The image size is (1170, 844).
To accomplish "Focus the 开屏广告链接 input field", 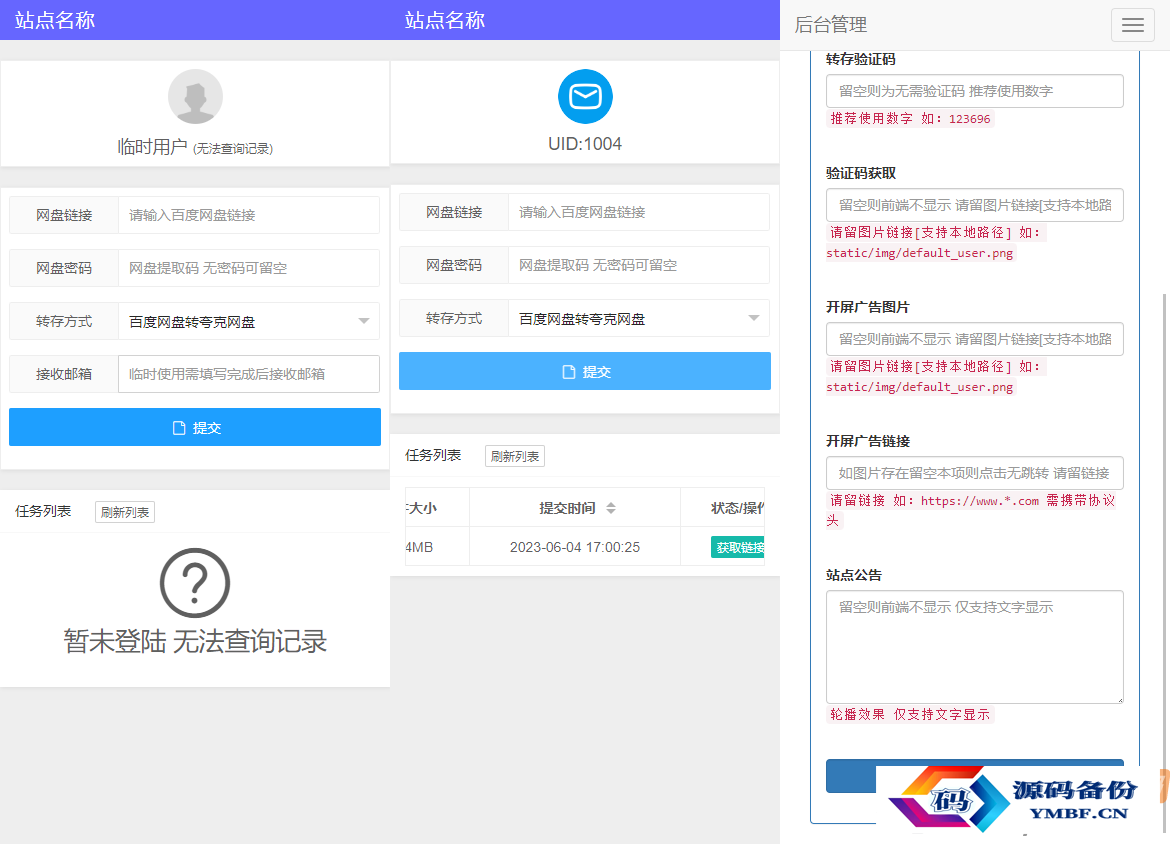I will click(x=975, y=473).
